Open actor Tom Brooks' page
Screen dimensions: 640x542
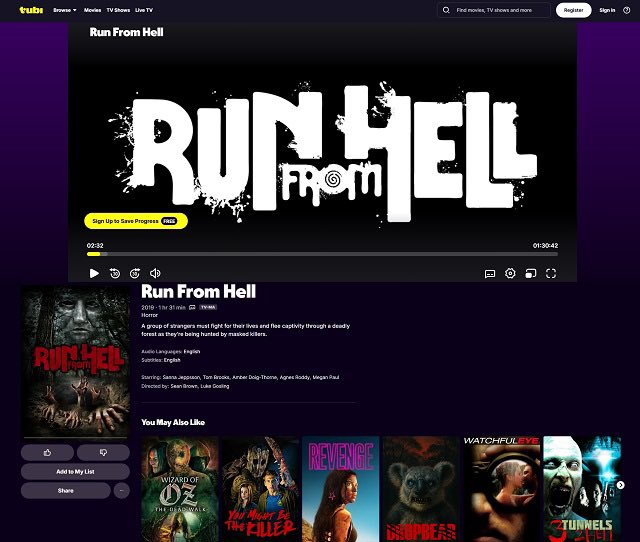[216, 377]
